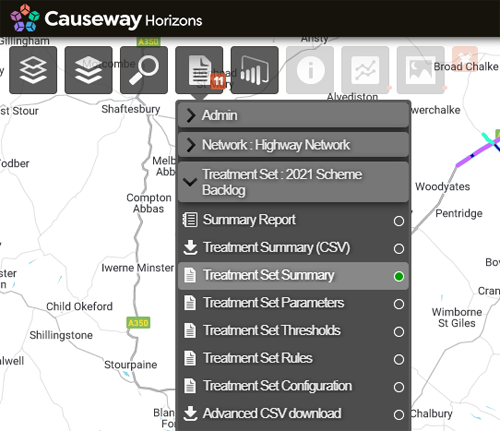
Task: Open the Treatment Set Parameters entry
Action: pos(293,303)
